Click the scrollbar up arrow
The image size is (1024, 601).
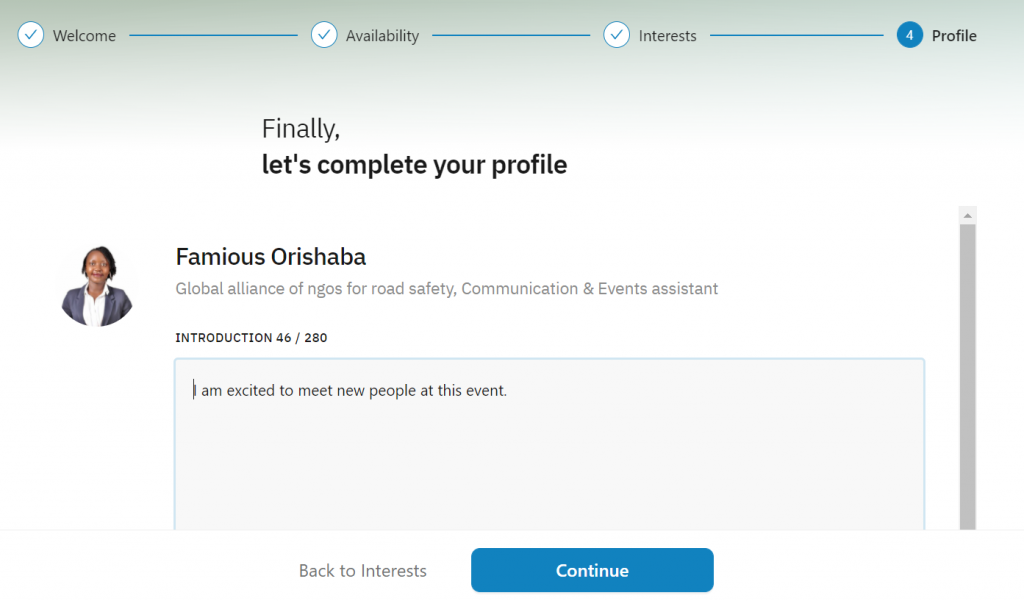click(968, 215)
